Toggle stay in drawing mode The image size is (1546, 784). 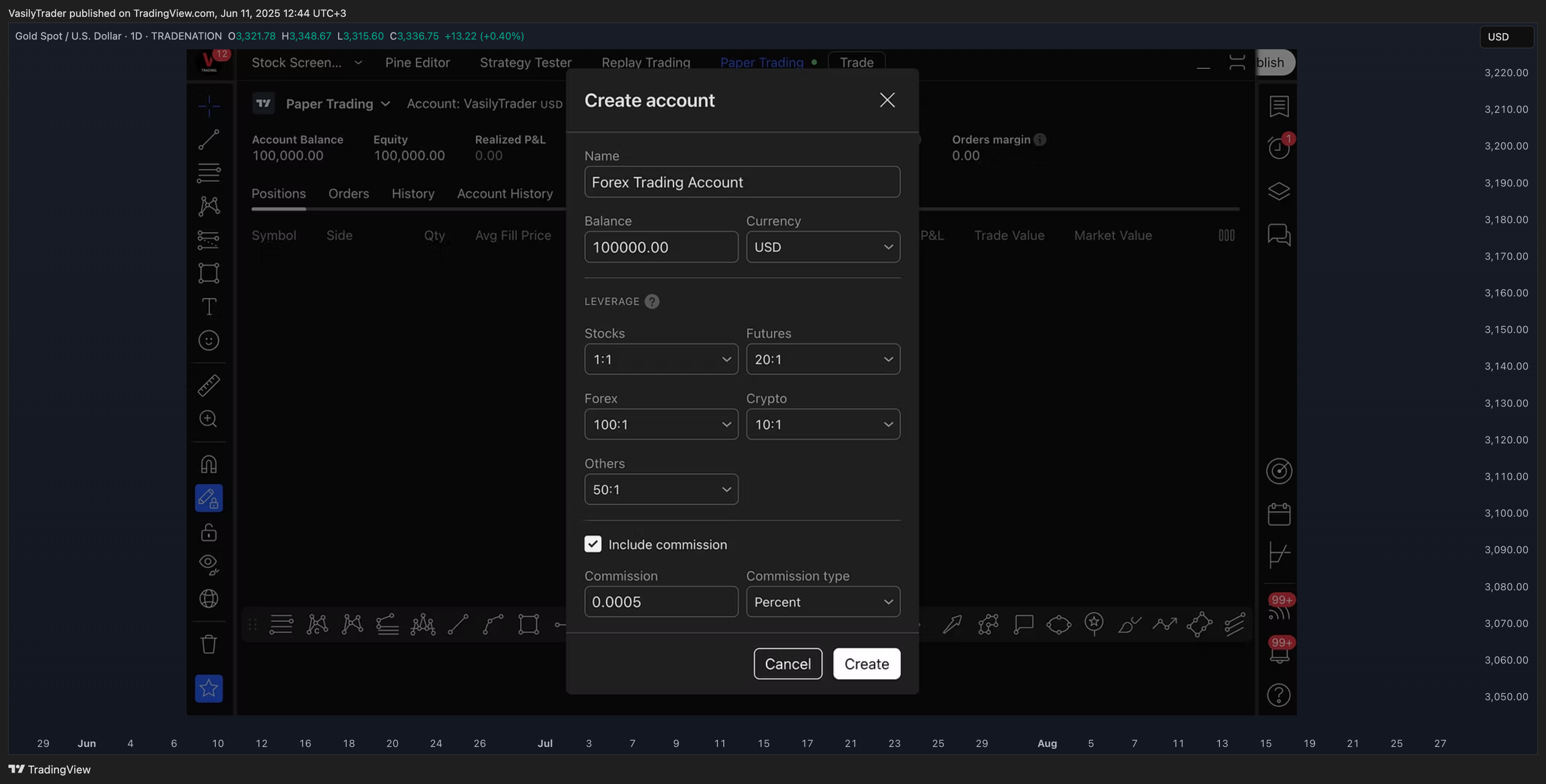click(x=209, y=498)
